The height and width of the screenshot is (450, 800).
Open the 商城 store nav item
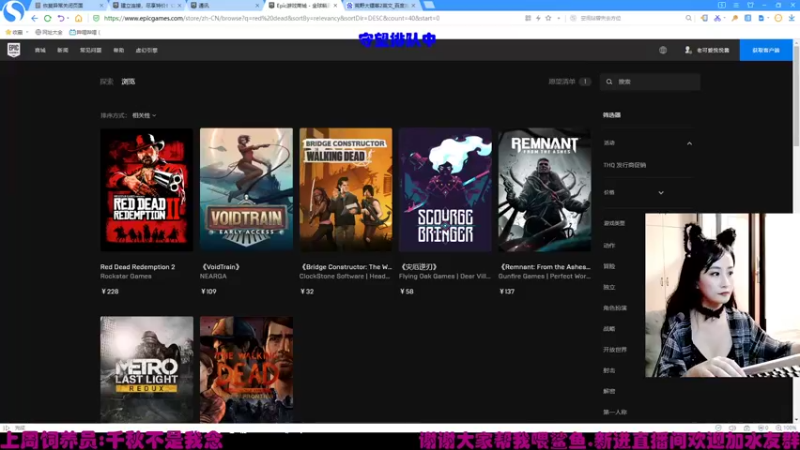(x=40, y=50)
